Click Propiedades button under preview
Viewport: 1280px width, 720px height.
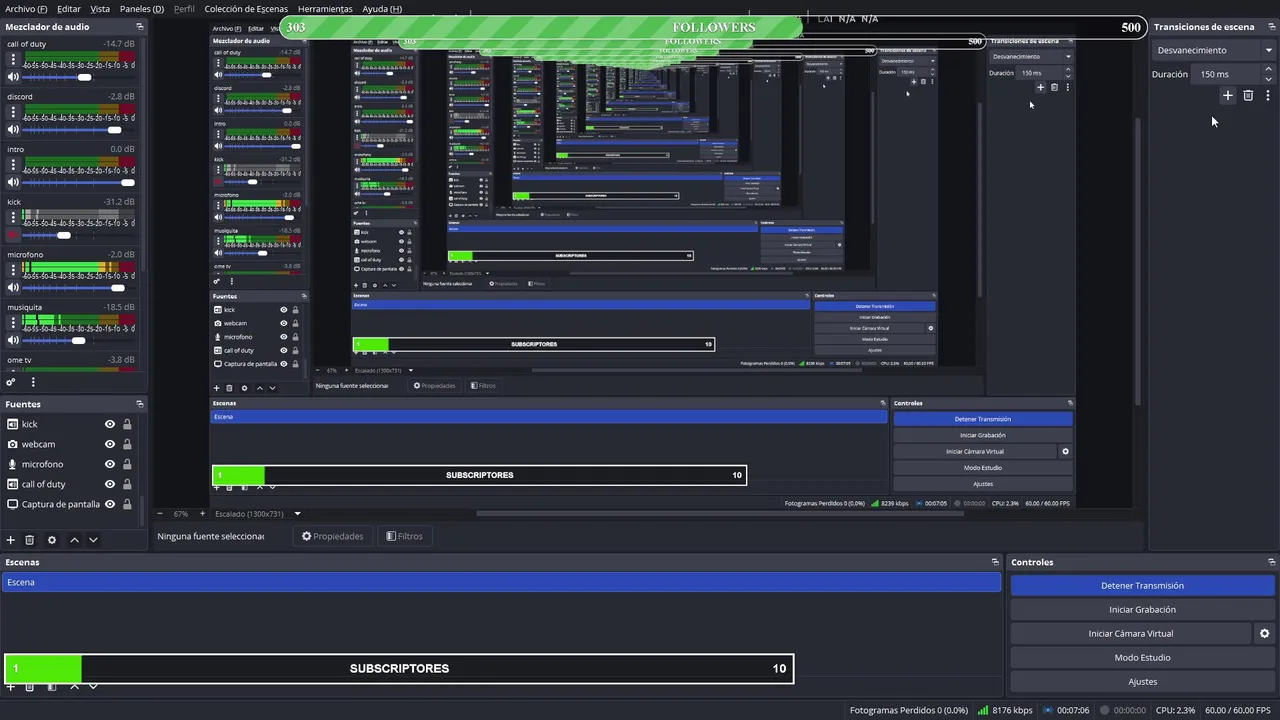click(x=333, y=536)
